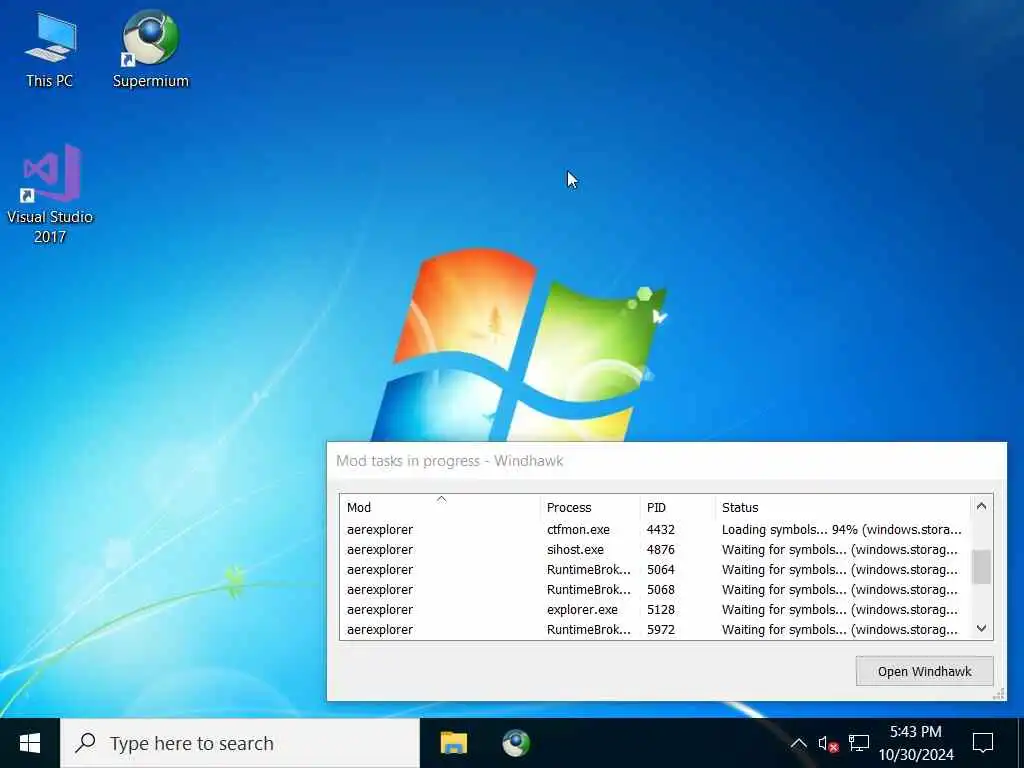1024x768 pixels.
Task: Select the RuntimeBroker row with PID 5068
Action: [654, 590]
